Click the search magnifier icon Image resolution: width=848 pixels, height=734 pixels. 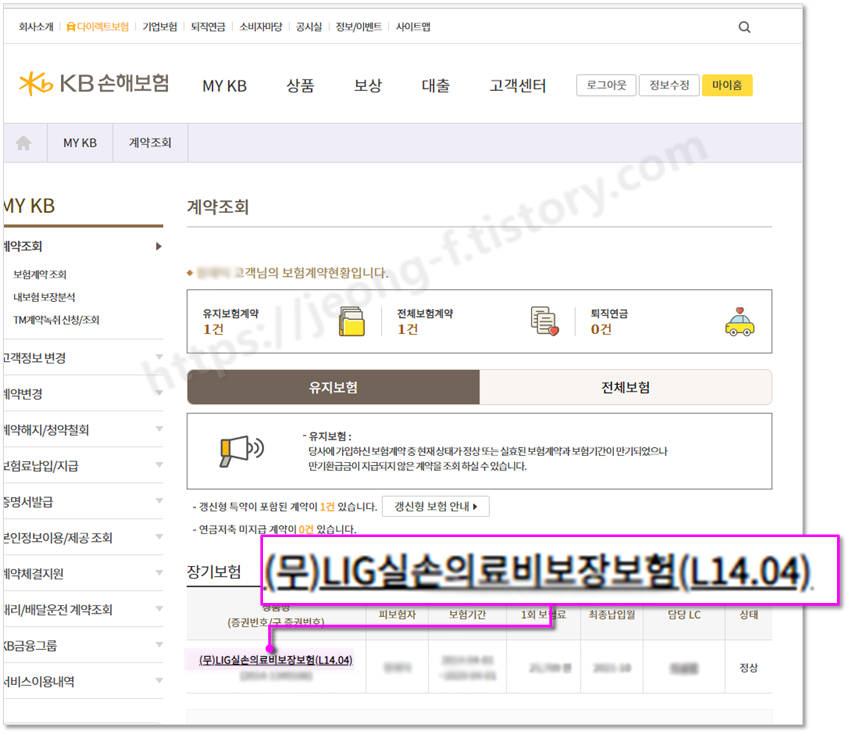click(744, 27)
